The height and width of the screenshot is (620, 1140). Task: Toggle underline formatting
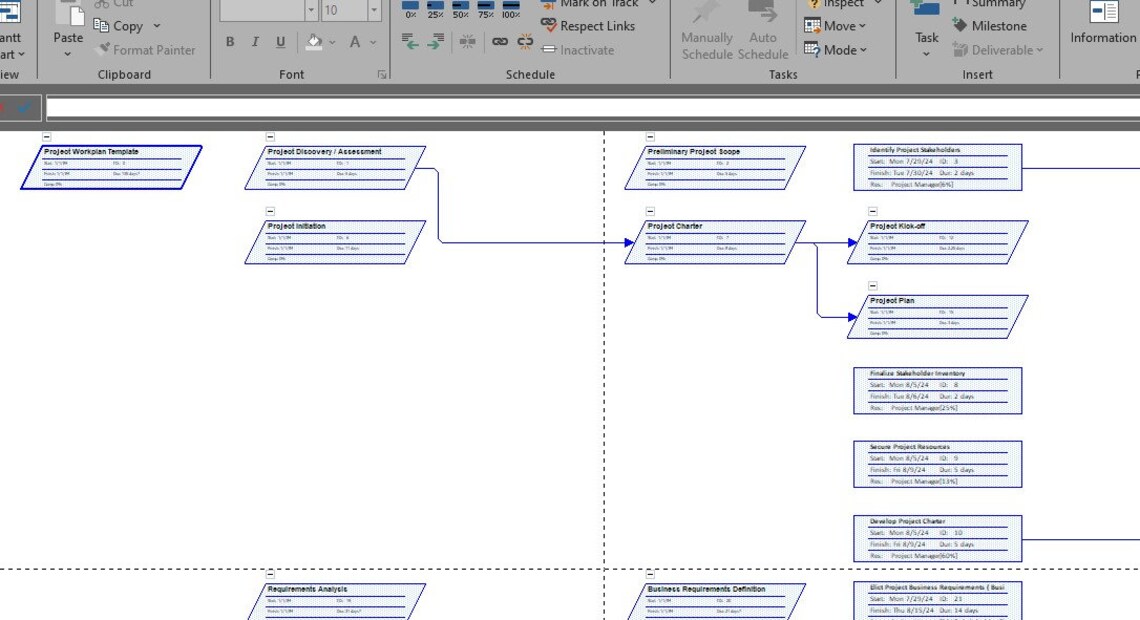[281, 41]
